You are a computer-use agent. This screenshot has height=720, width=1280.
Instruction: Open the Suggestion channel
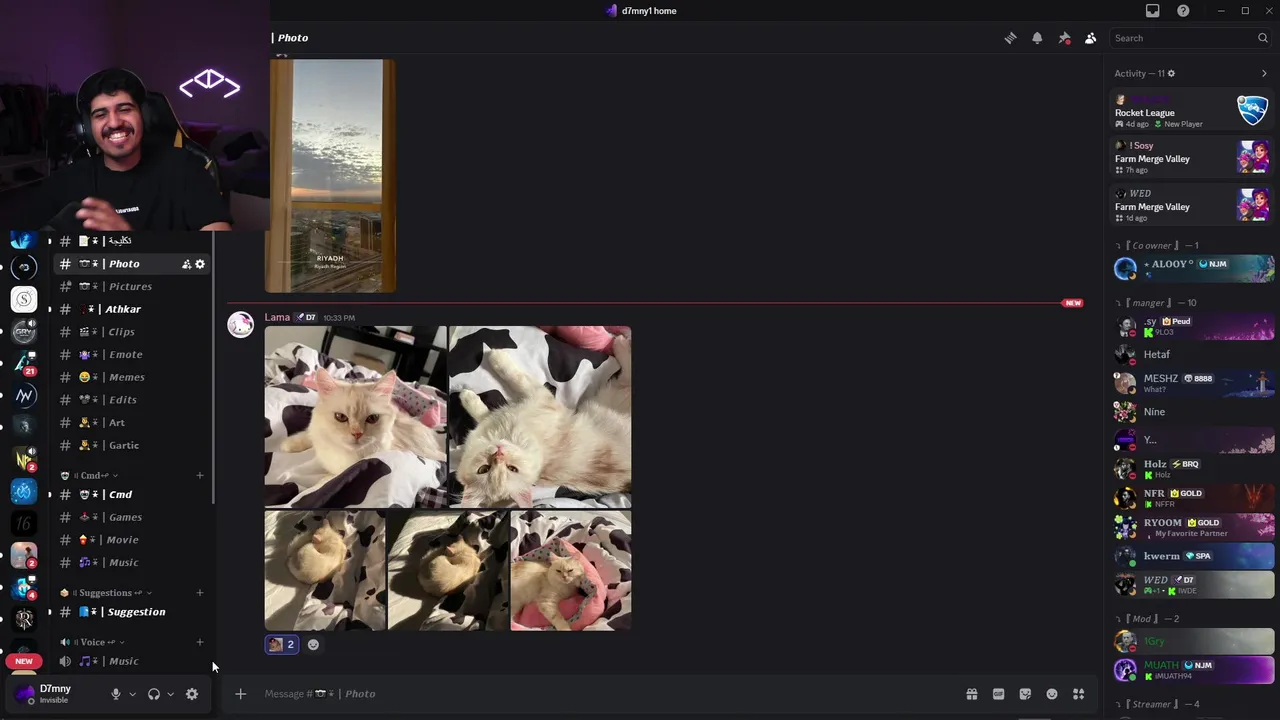130,612
